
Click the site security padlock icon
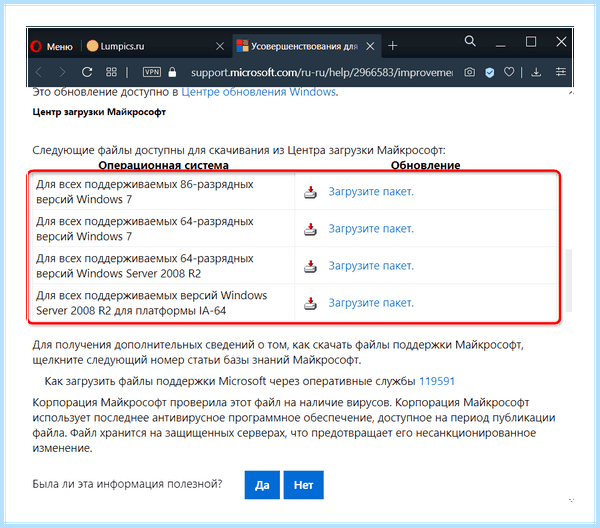(172, 72)
